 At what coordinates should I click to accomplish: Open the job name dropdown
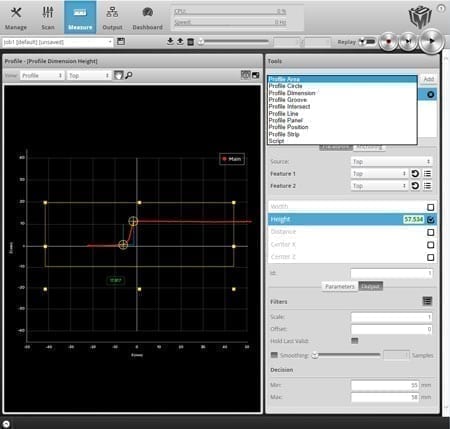pyautogui.click(x=58, y=42)
